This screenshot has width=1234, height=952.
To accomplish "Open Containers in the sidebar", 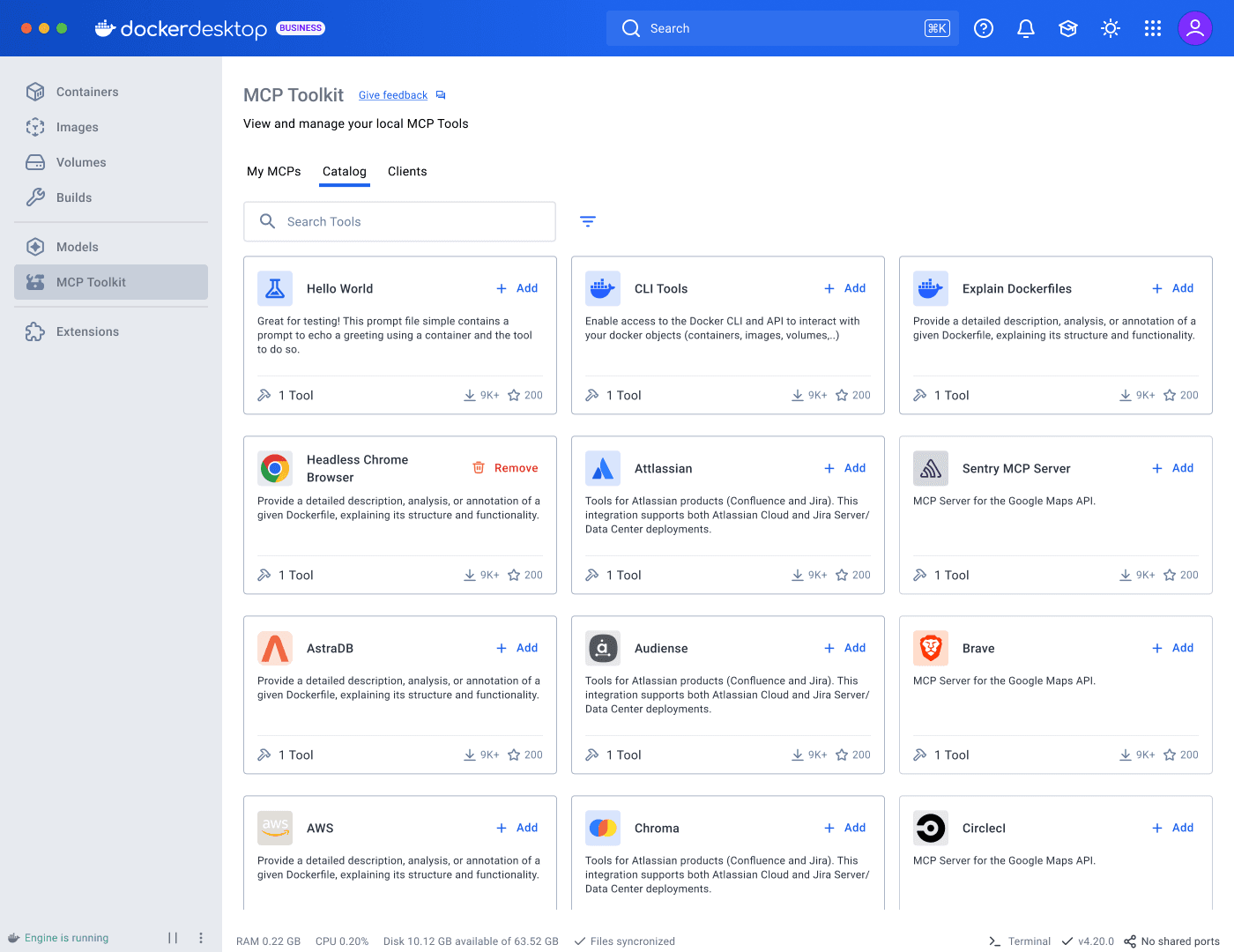I will (87, 92).
